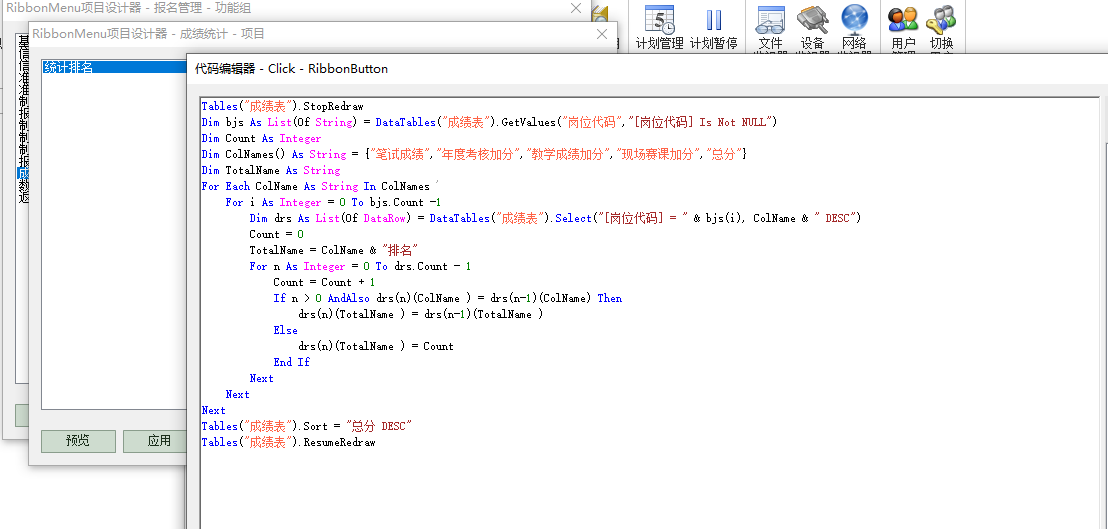
Task: Open the 文件监视器 file monitor icon
Action: click(770, 27)
